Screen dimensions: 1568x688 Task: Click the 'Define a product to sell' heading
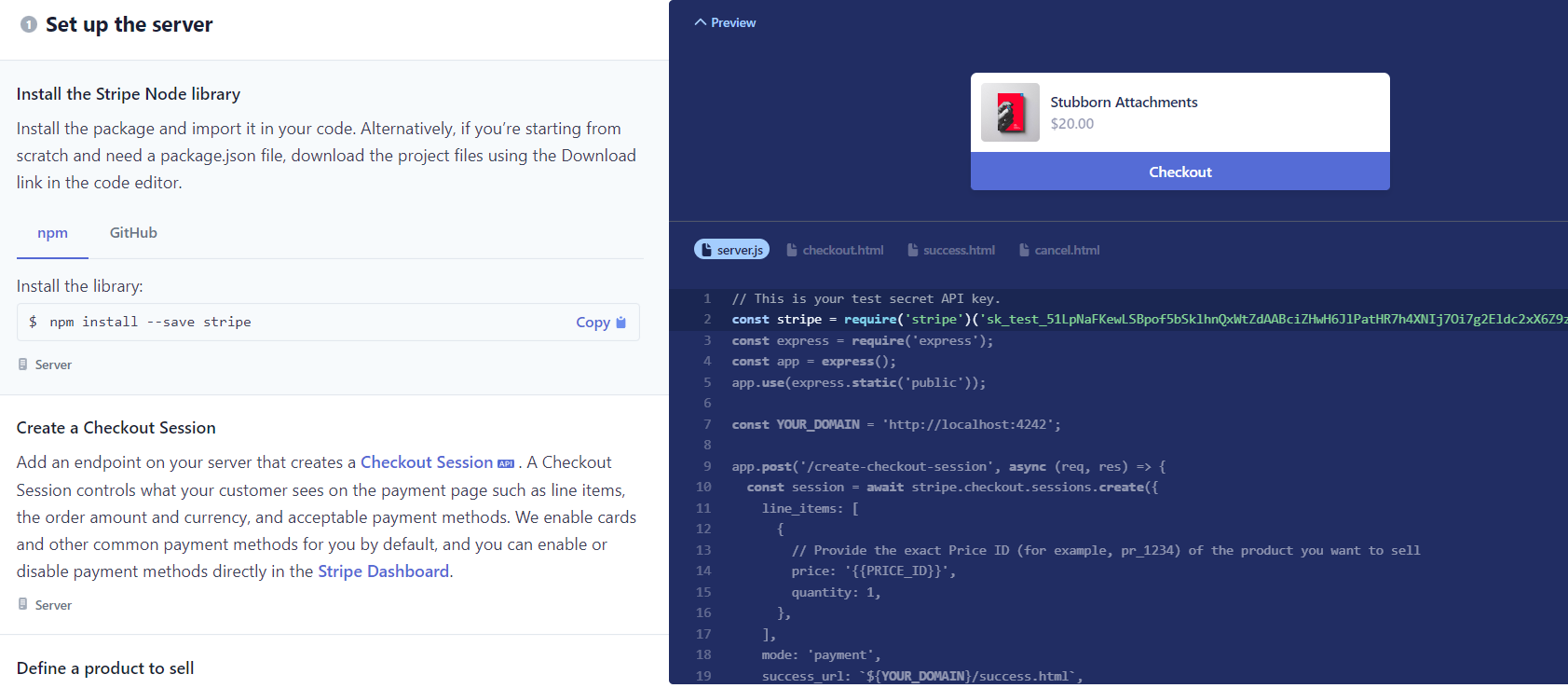[x=105, y=668]
